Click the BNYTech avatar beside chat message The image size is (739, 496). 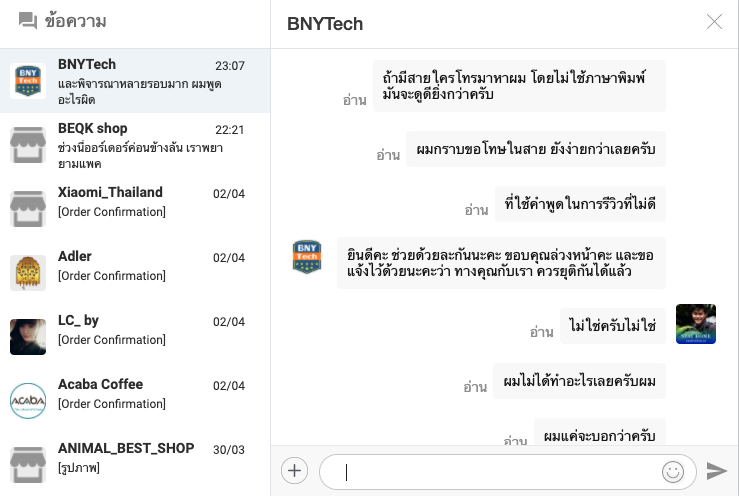307,257
